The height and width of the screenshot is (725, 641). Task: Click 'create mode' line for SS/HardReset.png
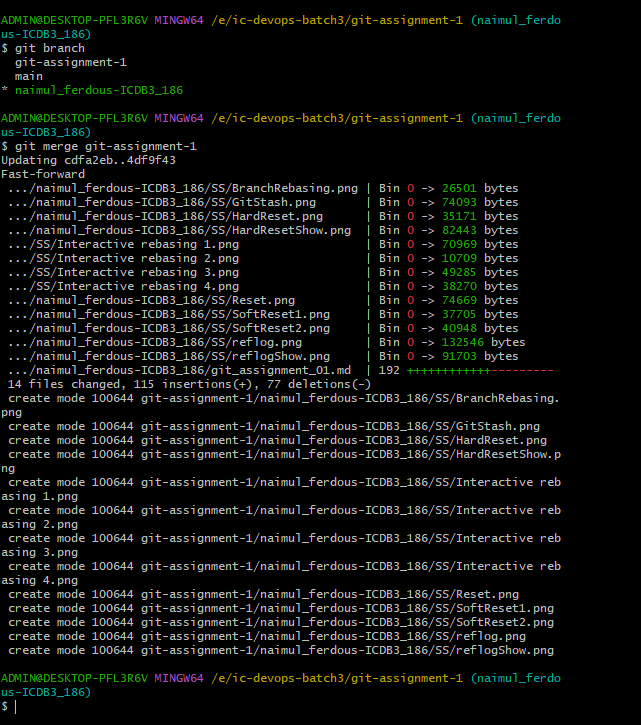tap(277, 441)
